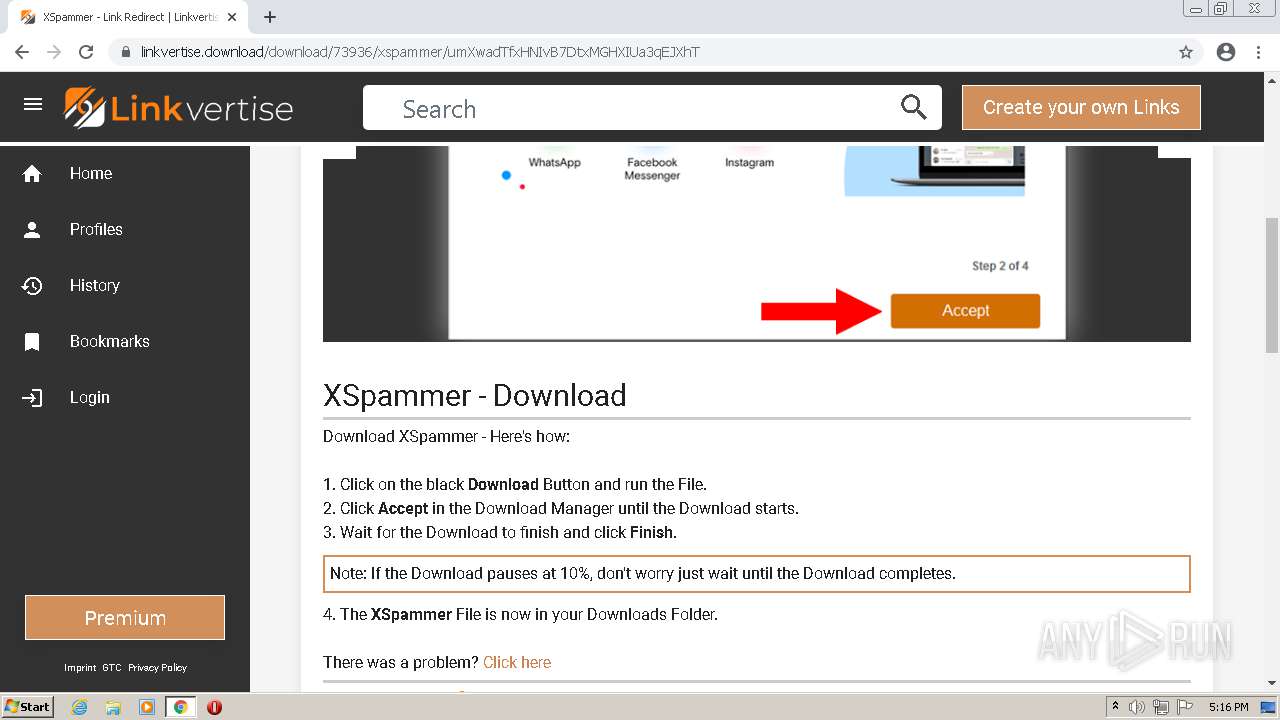This screenshot has width=1280, height=720.
Task: Open the GTC link
Action: pos(111,668)
